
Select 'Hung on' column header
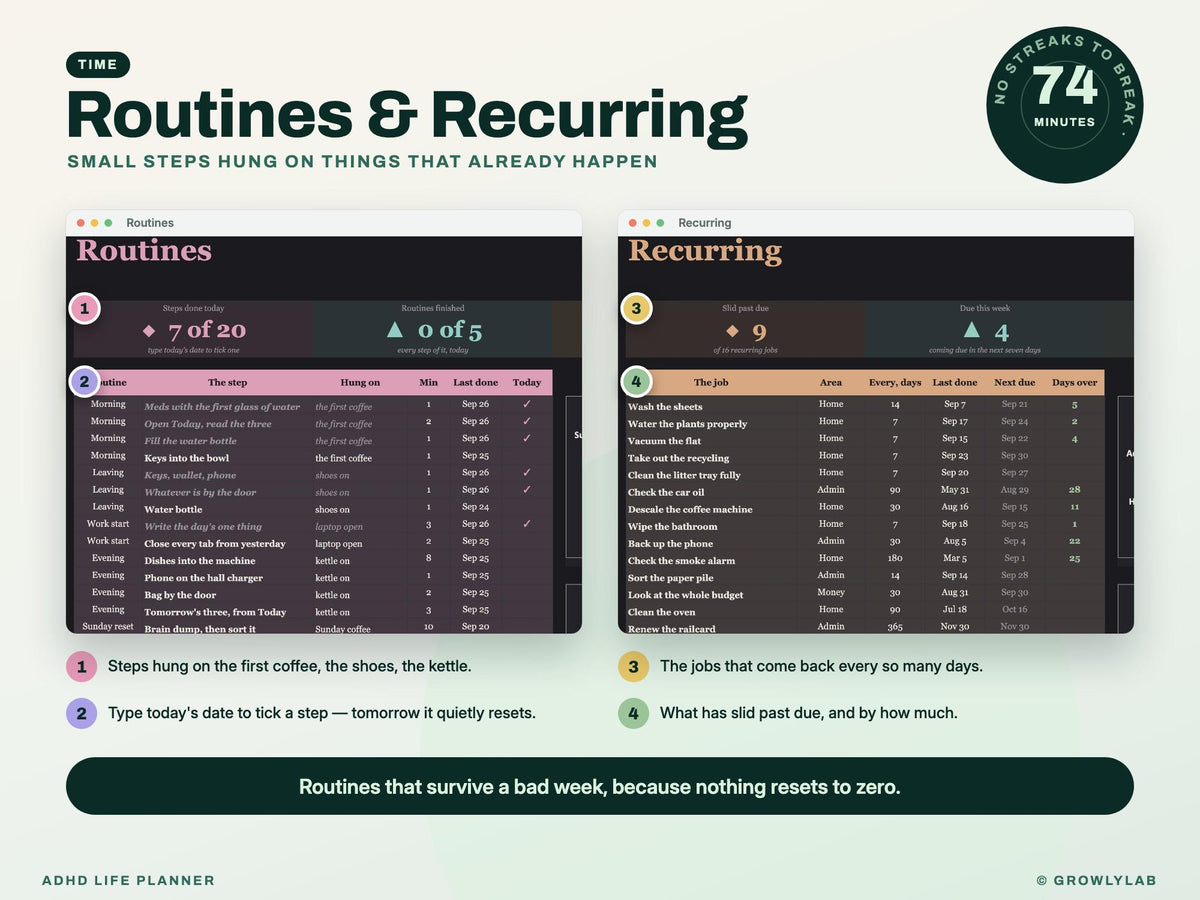coord(360,382)
